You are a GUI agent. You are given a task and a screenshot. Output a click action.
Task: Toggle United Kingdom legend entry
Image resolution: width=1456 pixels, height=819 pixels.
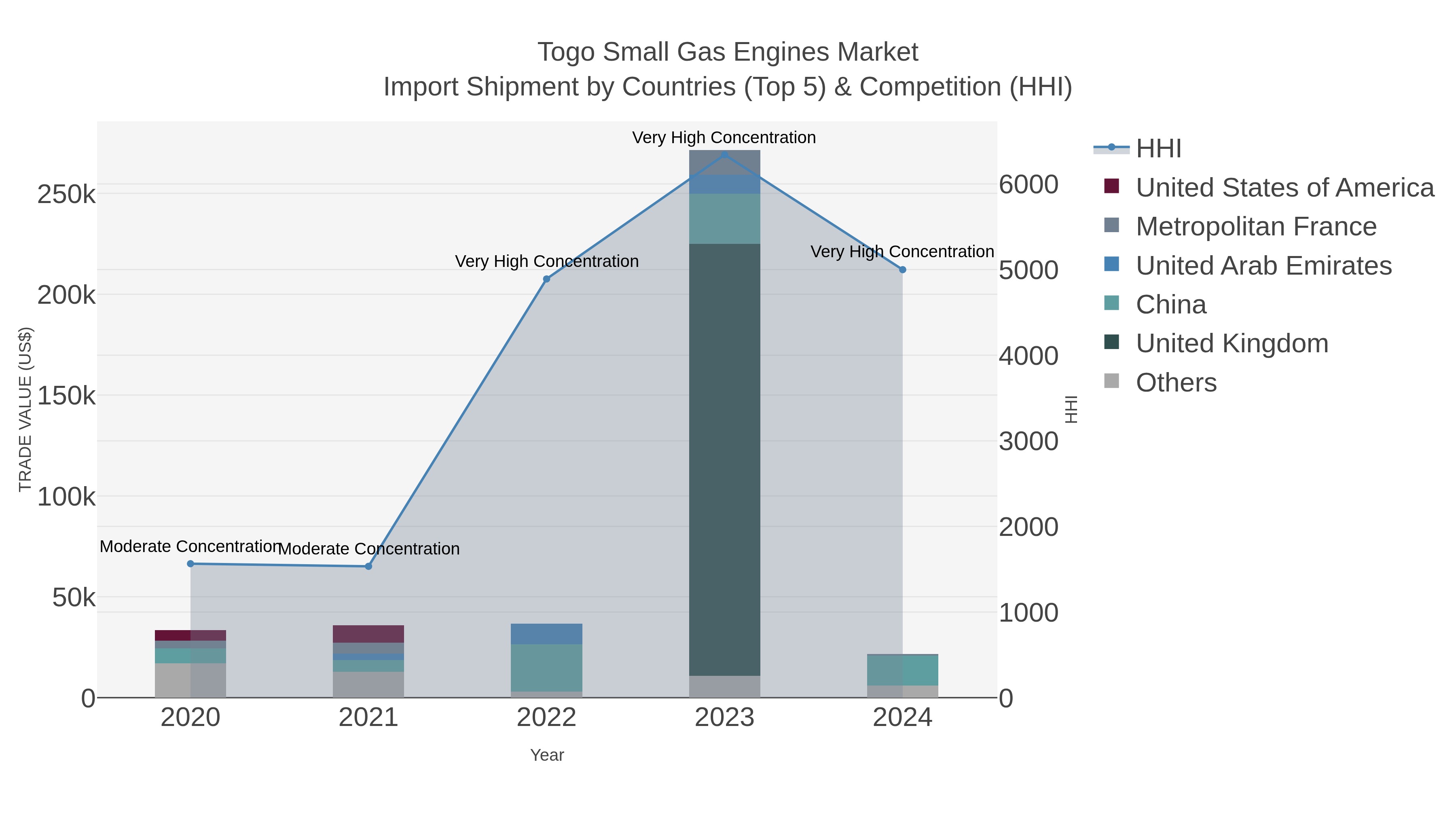[x=1216, y=344]
